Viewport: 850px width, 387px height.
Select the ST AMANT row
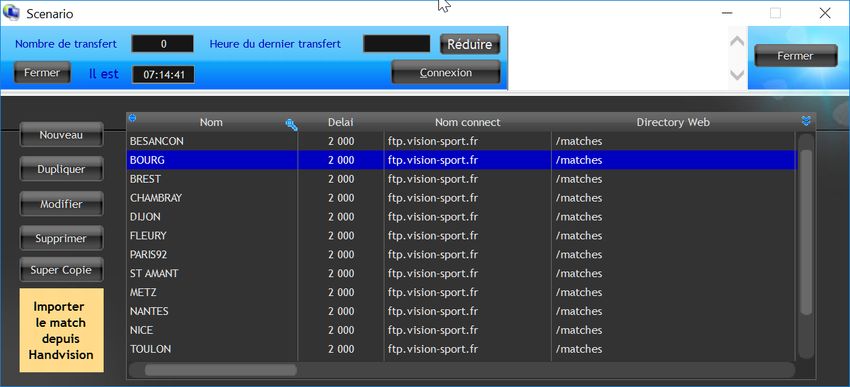click(461, 274)
